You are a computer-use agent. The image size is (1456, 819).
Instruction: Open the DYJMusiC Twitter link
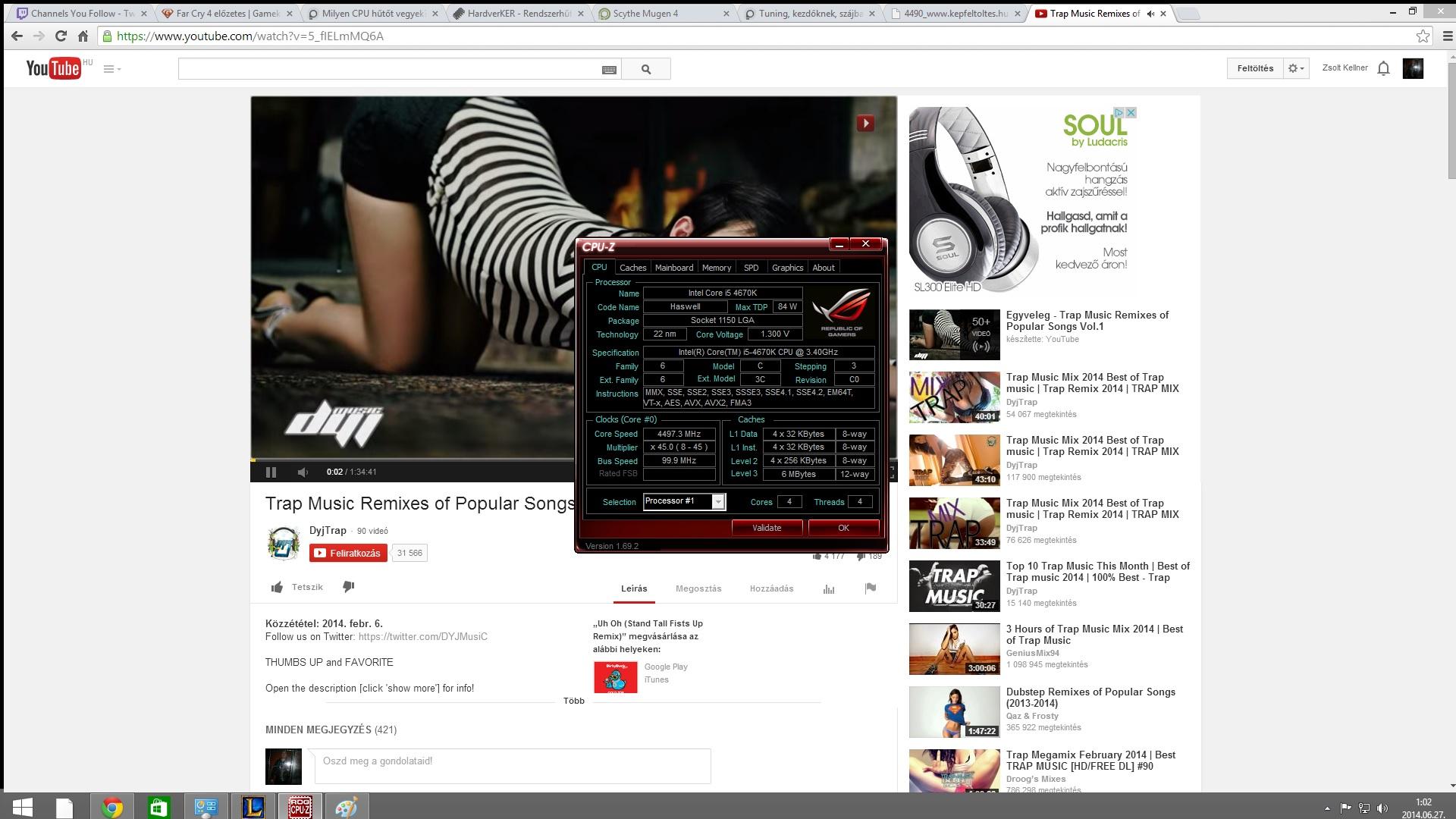point(423,637)
